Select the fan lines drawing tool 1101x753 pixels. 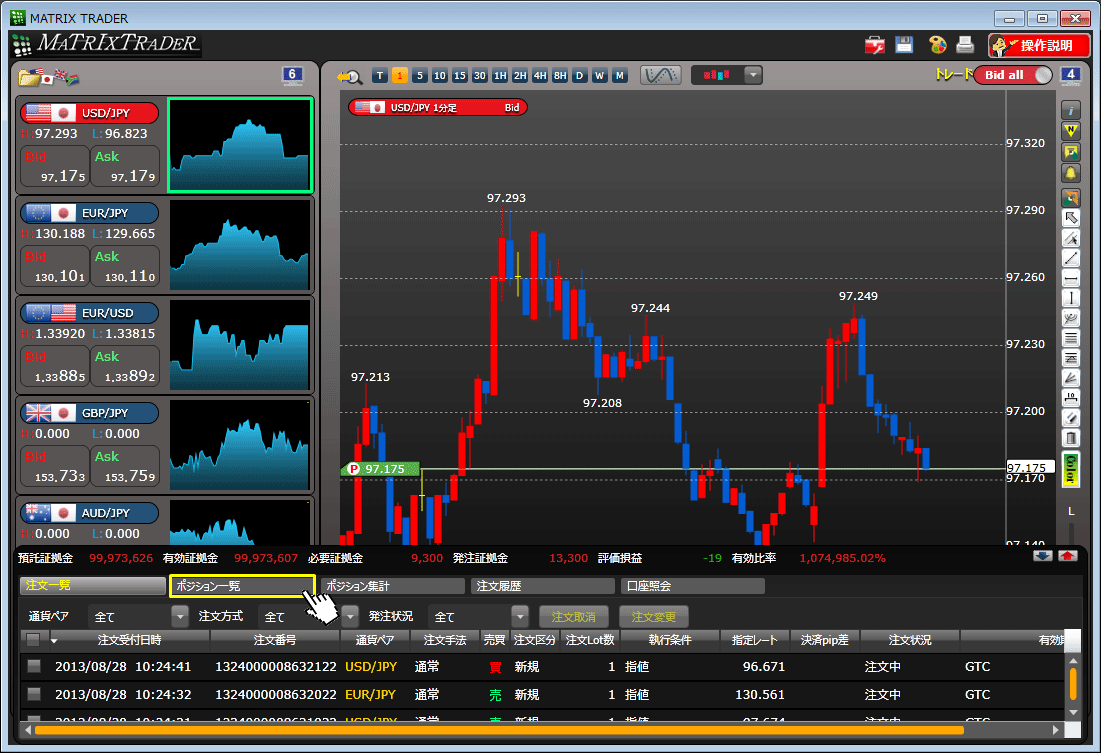(x=1070, y=379)
